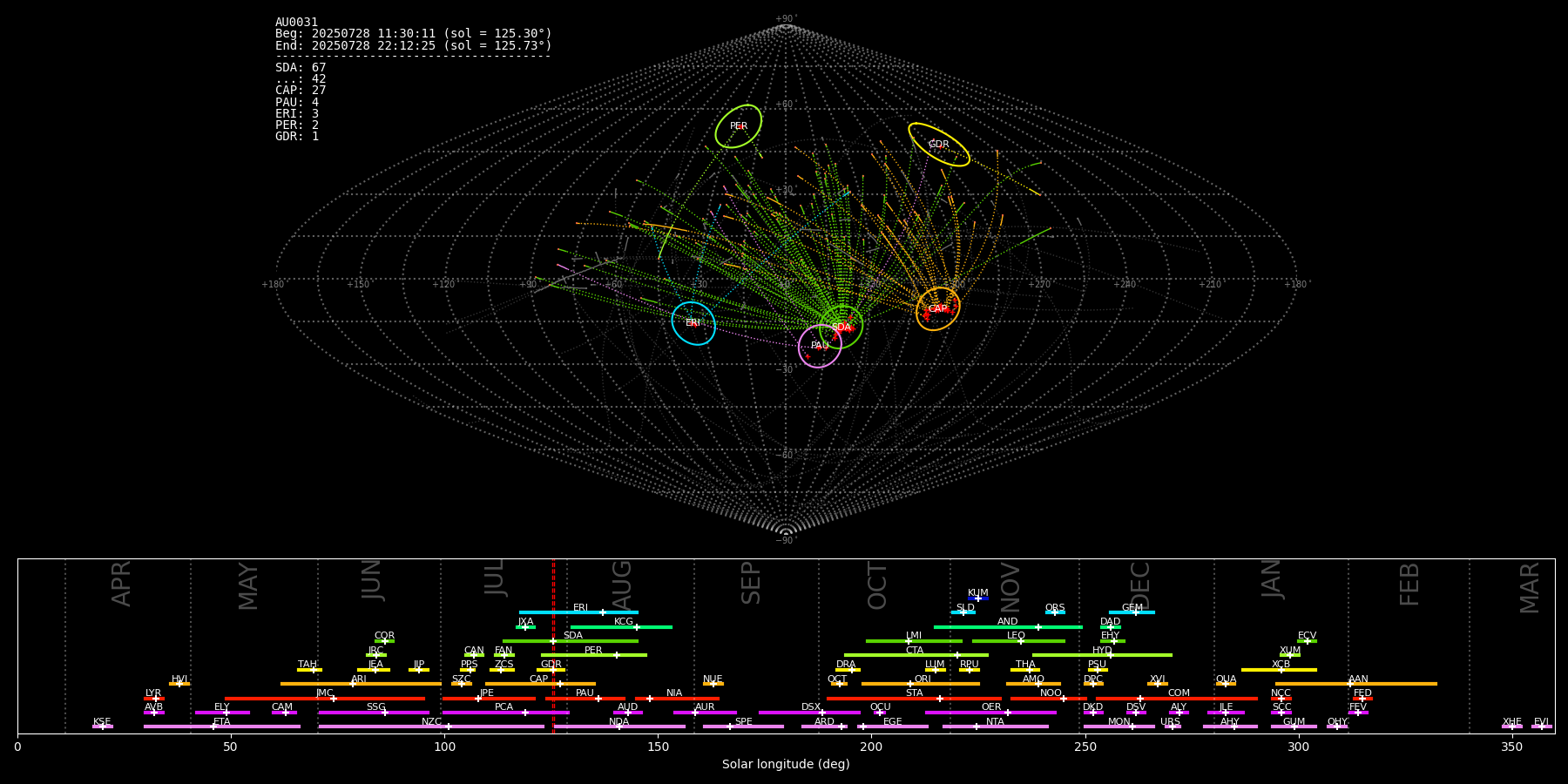Click the +90° label atop sky map
The height and width of the screenshot is (784, 1568).
pos(786,19)
